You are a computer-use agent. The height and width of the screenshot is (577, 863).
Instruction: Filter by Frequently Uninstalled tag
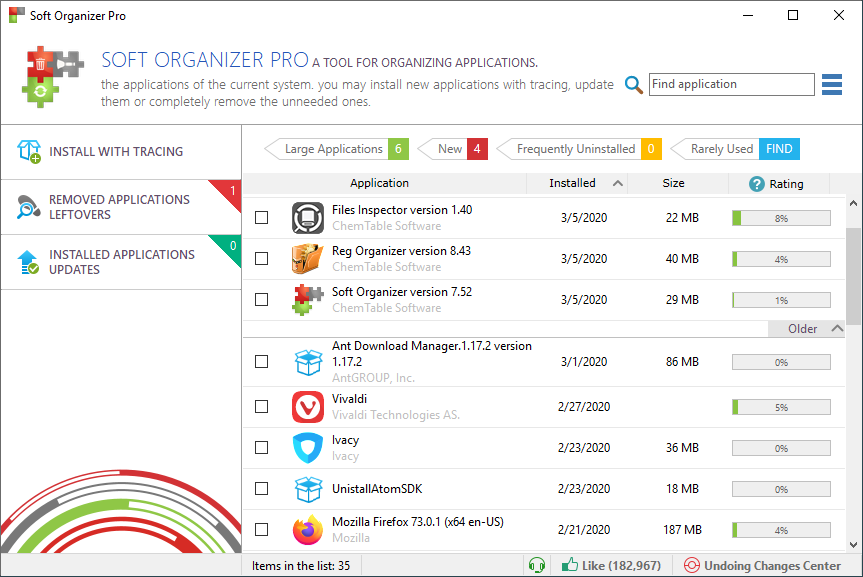coord(579,149)
